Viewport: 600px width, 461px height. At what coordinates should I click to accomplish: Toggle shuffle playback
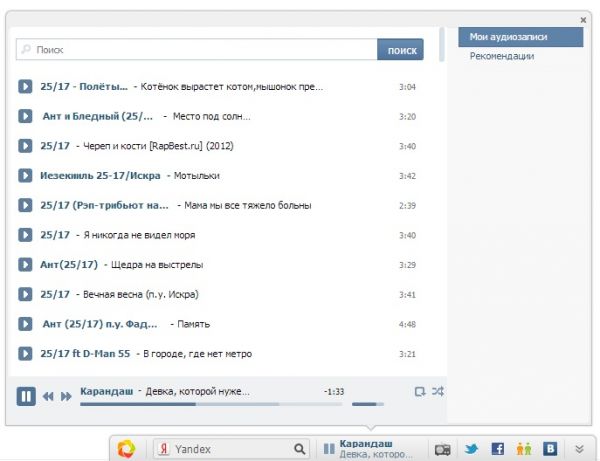[x=438, y=391]
